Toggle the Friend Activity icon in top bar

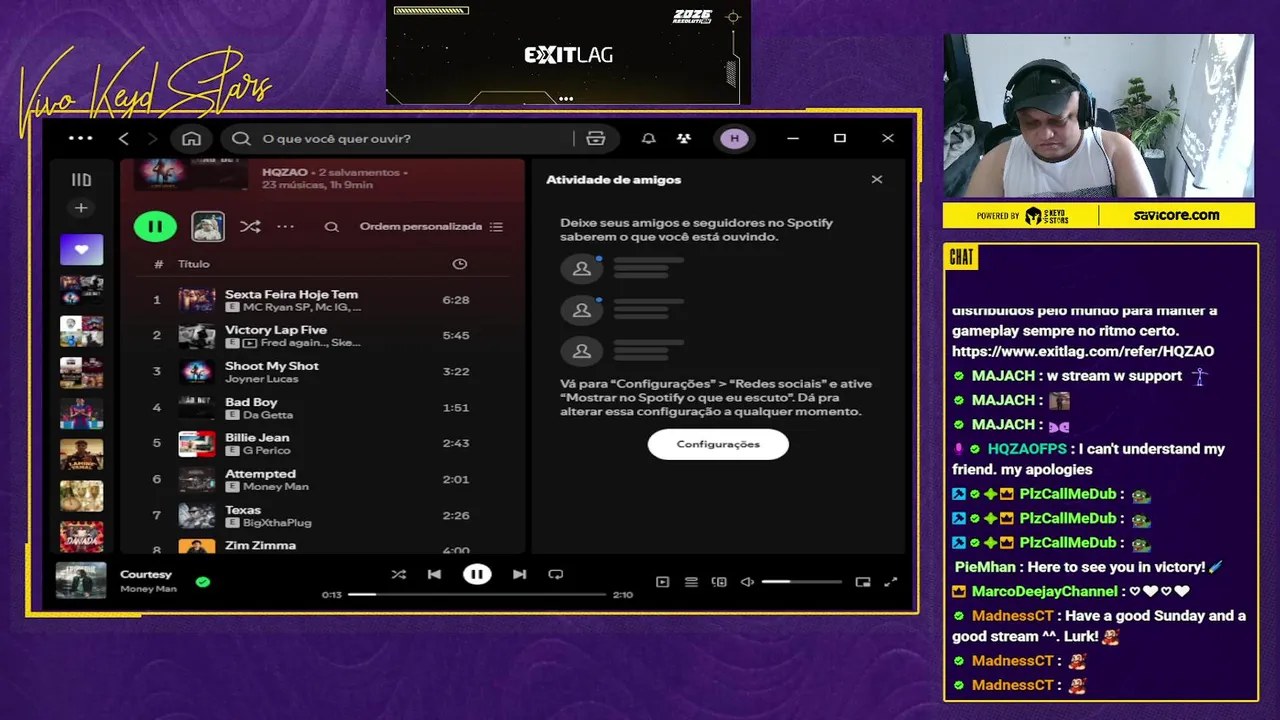[x=683, y=138]
